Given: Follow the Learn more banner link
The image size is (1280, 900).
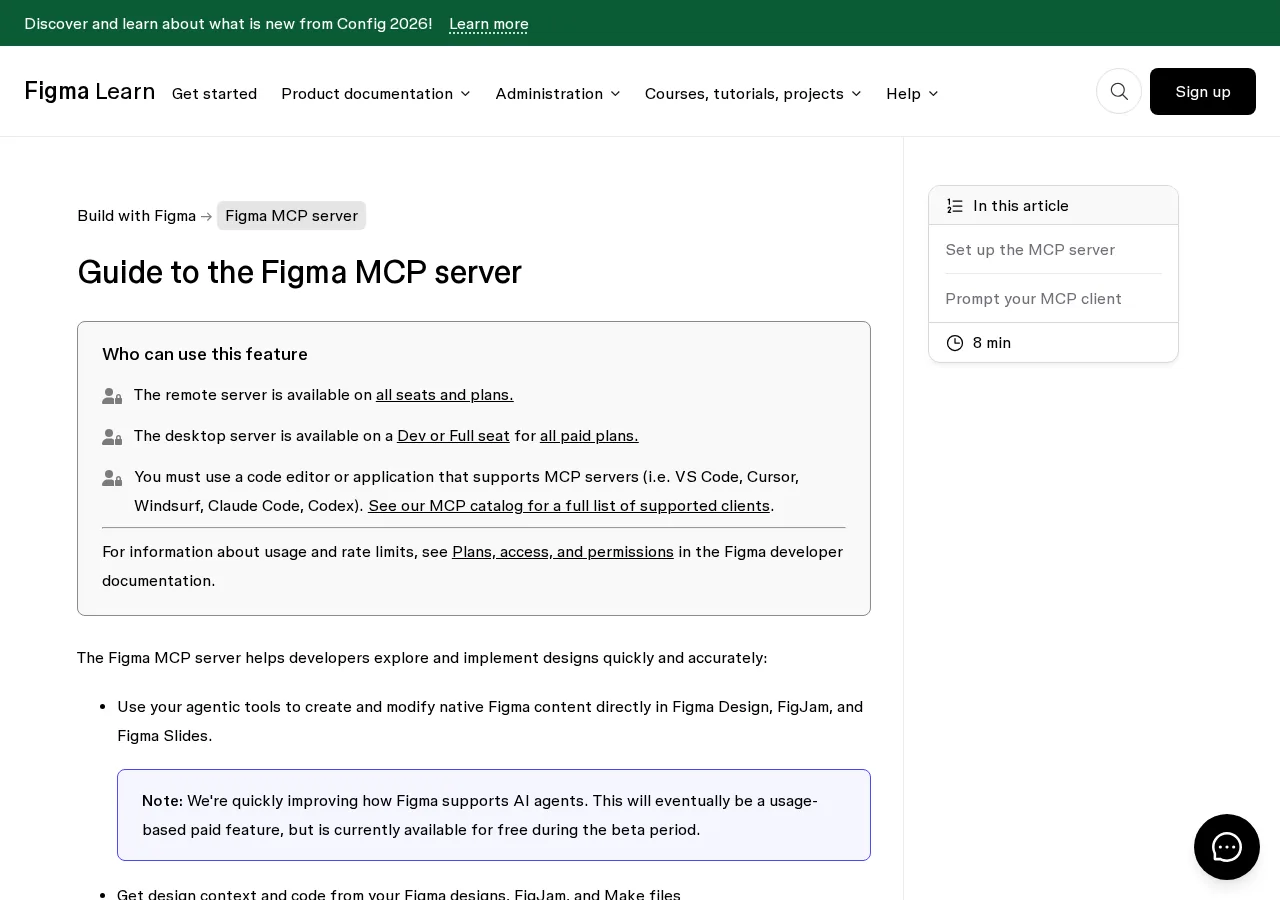Looking at the screenshot, I should pos(489,23).
